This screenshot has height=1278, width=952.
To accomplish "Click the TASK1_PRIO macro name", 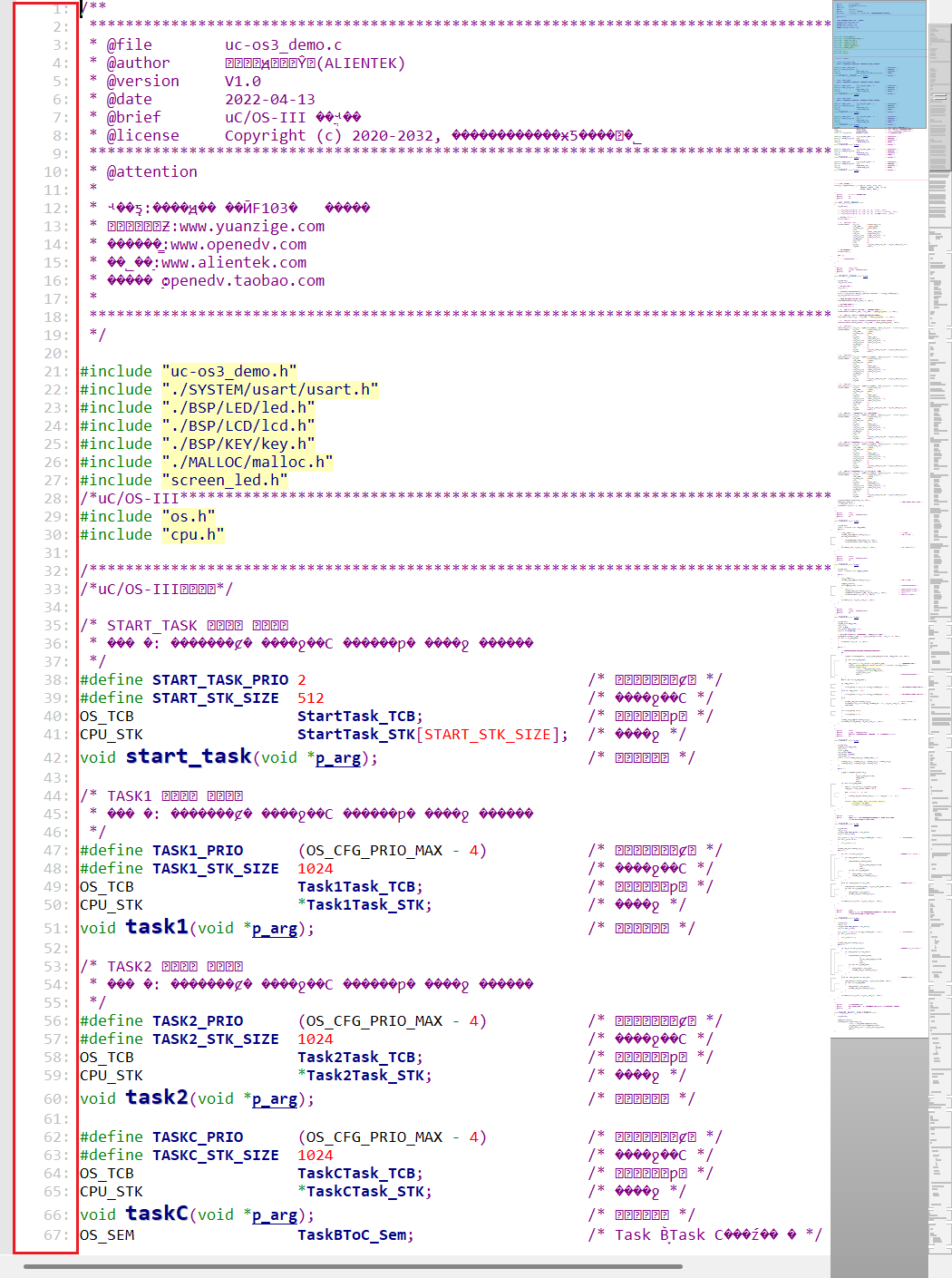I will click(x=198, y=850).
